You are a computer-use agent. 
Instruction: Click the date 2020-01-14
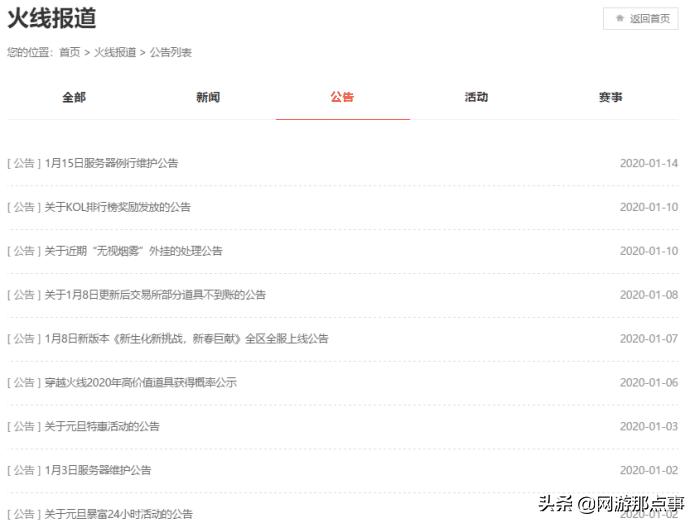point(649,163)
